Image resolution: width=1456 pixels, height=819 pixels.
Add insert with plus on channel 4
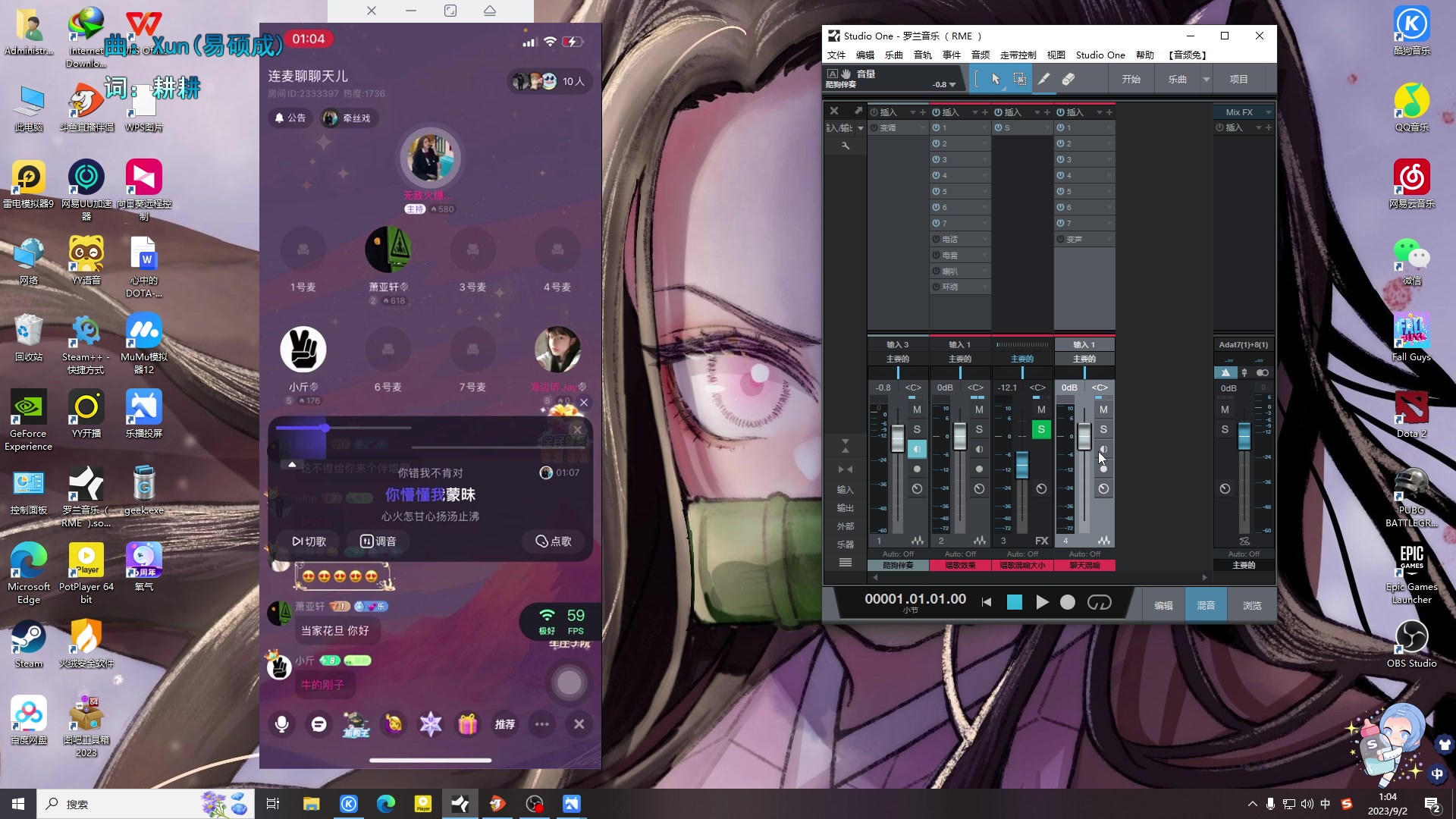[1109, 112]
